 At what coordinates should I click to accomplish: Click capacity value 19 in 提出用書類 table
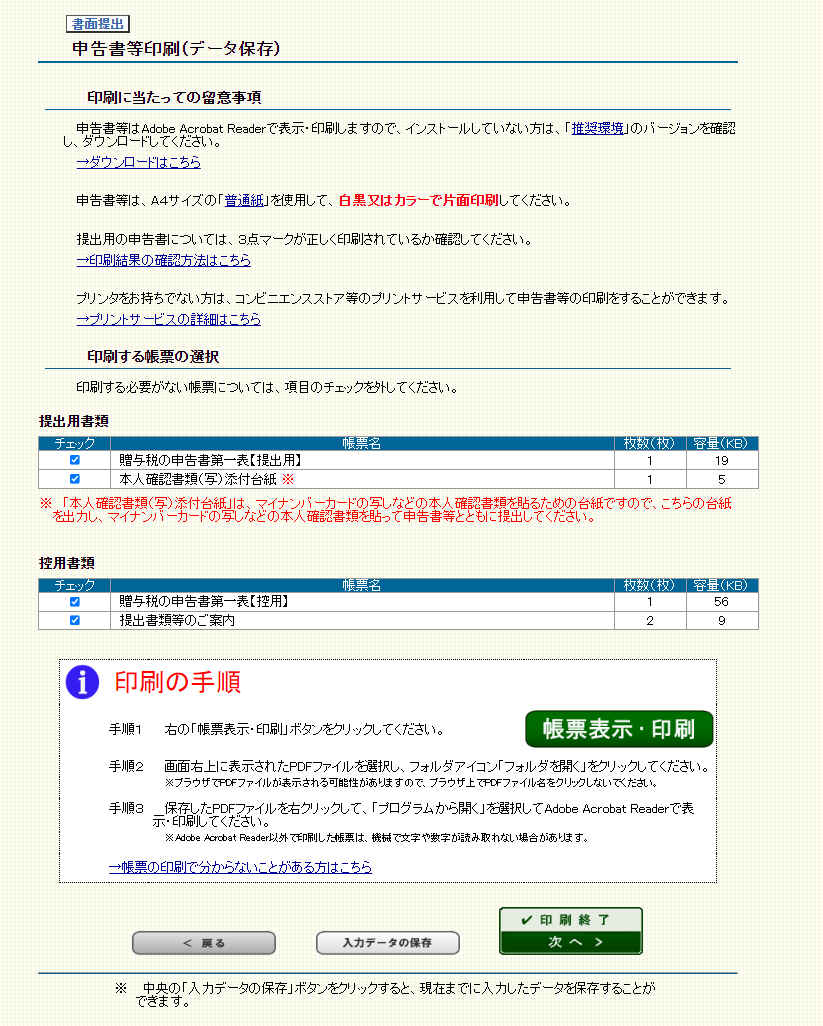coord(722,460)
